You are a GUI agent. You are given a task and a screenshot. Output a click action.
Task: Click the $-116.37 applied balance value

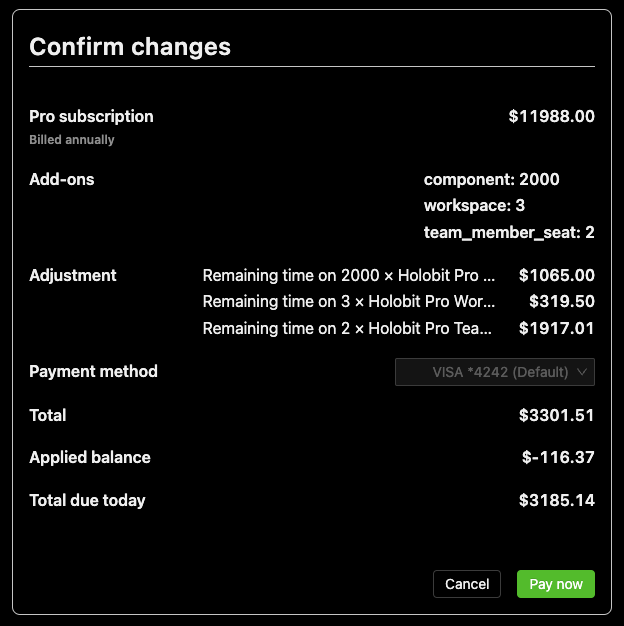click(x=558, y=457)
